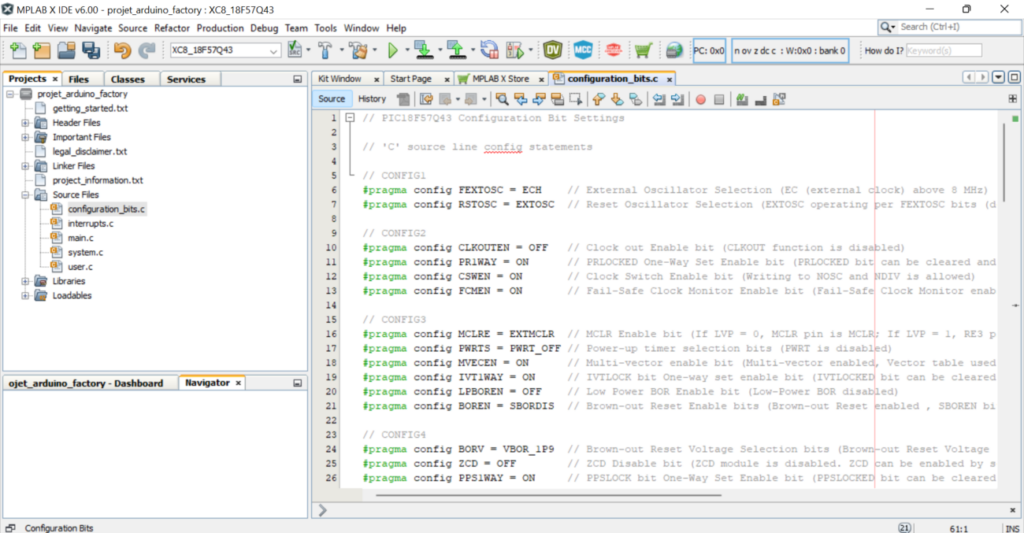The height and width of the screenshot is (533, 1024).
Task: Switch to the Start Page tab
Action: pos(410,78)
